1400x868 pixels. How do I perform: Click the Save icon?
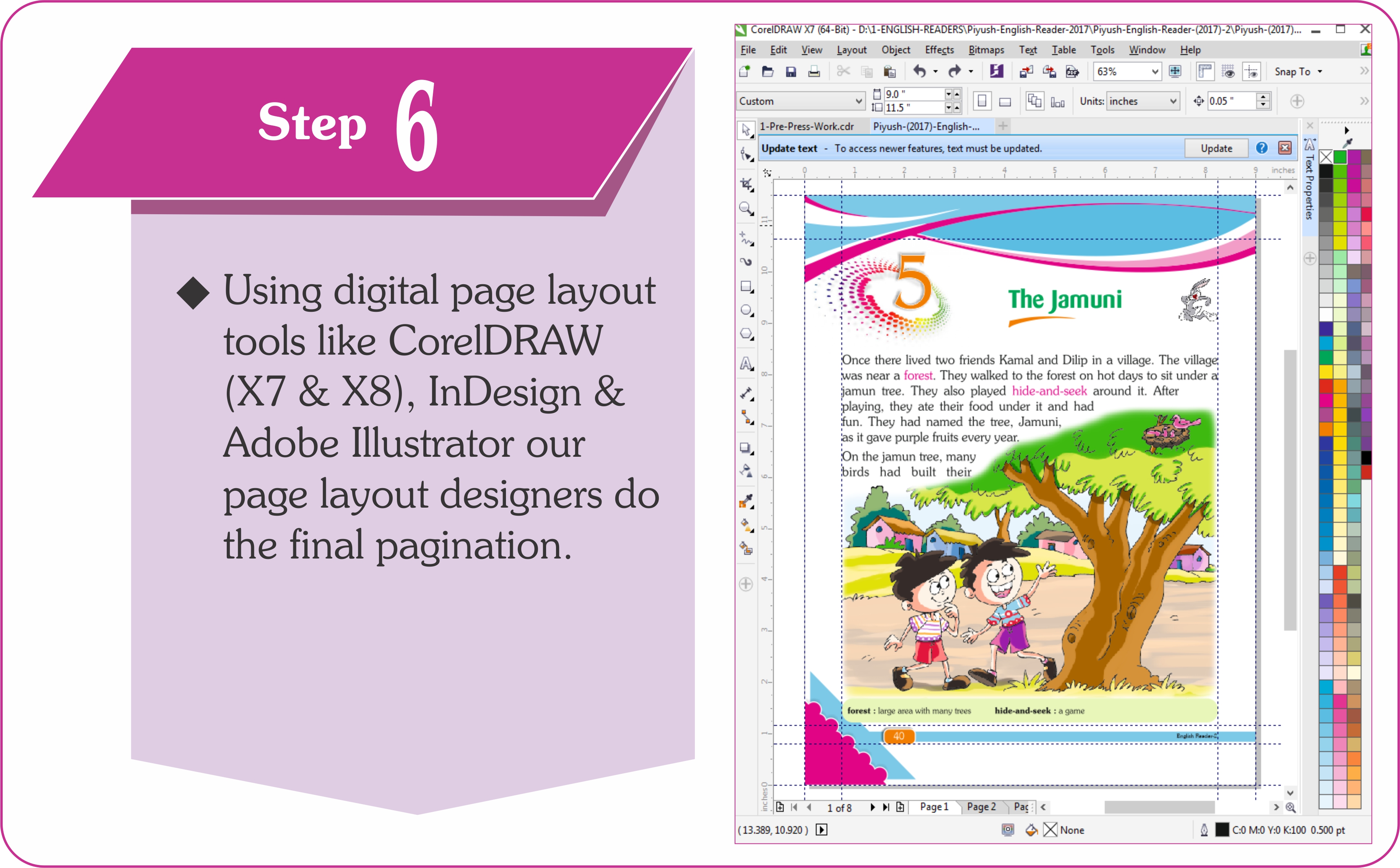click(791, 72)
